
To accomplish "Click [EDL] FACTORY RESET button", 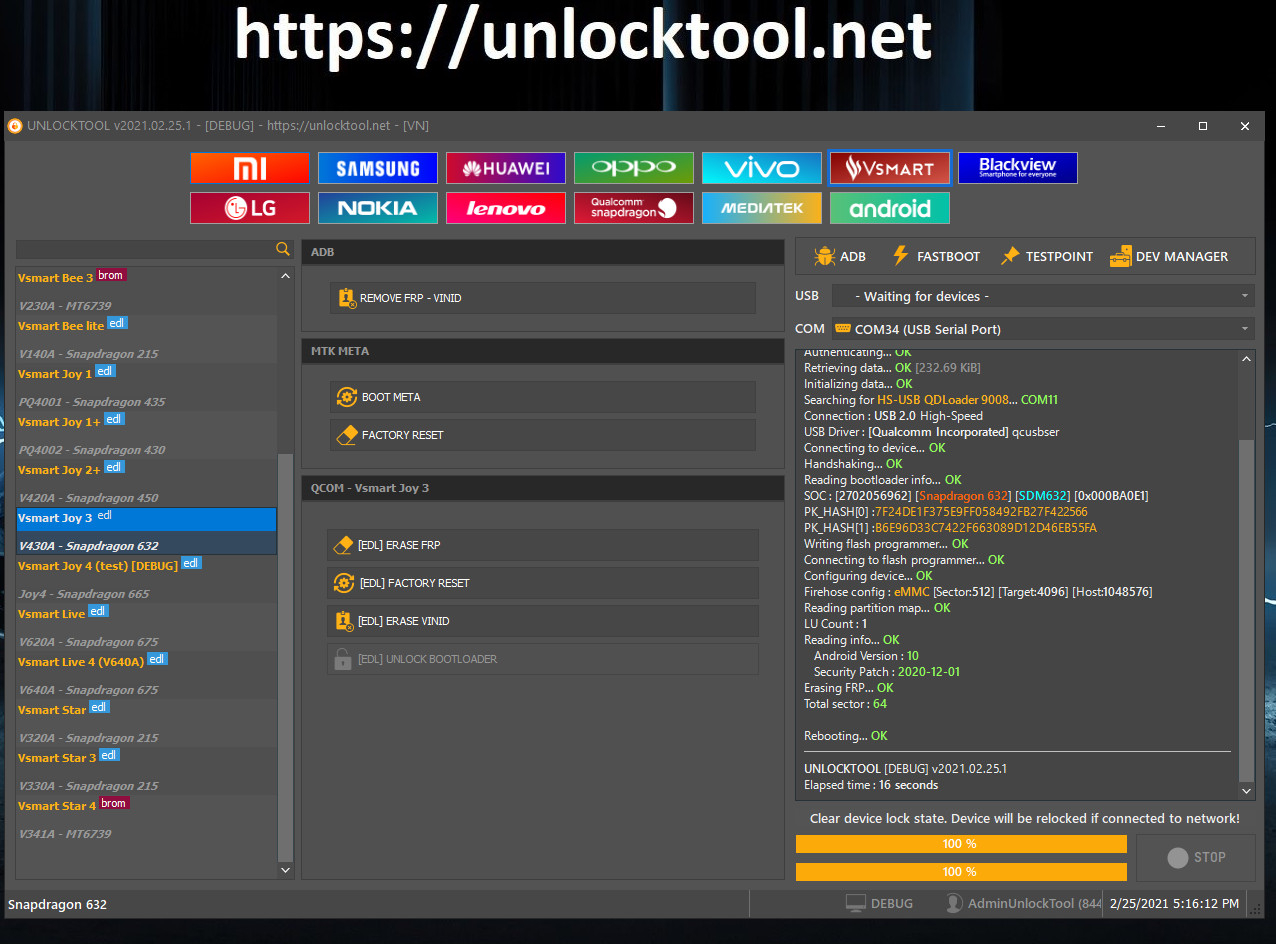I will point(543,583).
